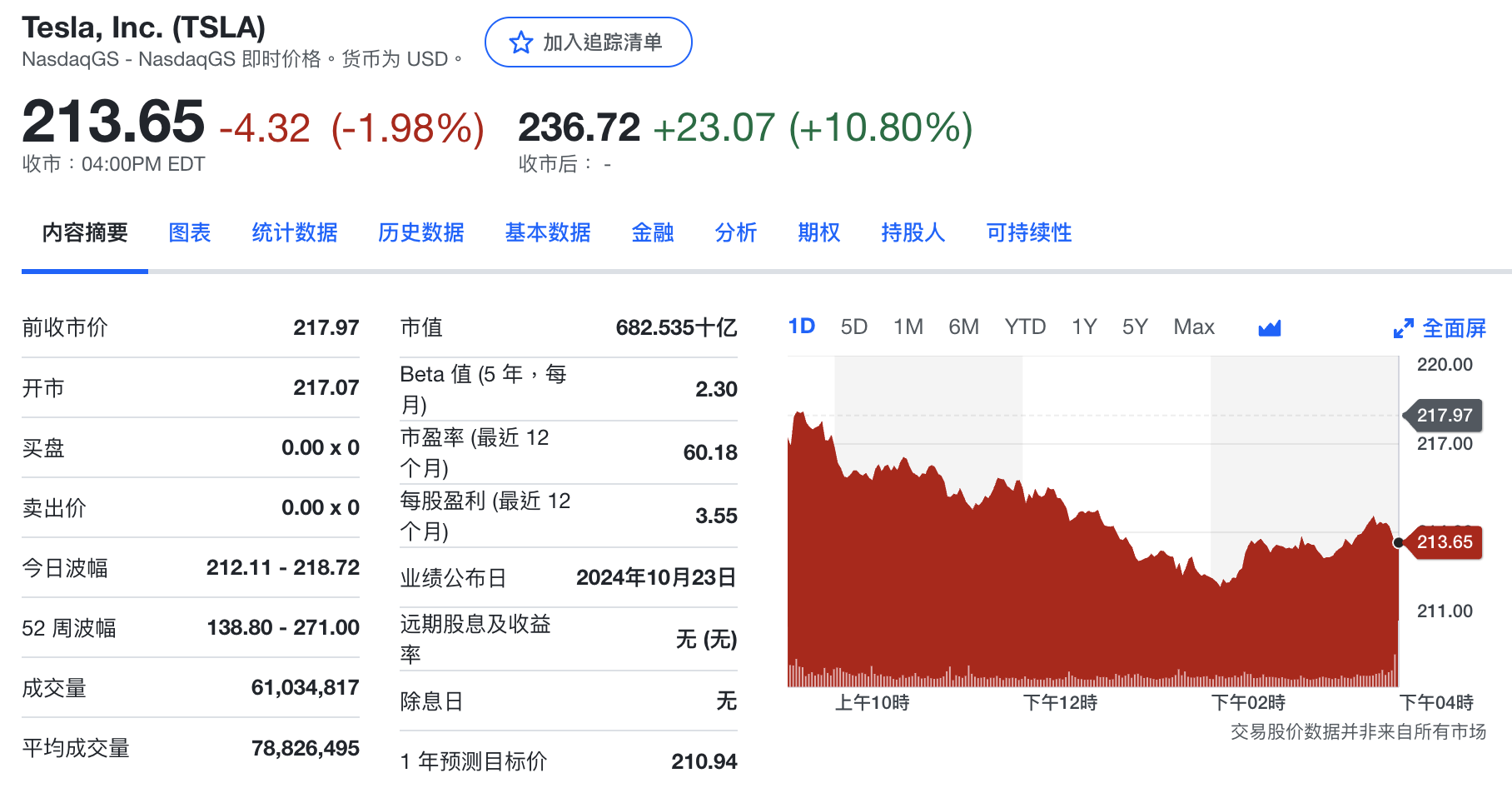Open the chart type area icon
This screenshot has width=1512, height=788.
point(1269,328)
